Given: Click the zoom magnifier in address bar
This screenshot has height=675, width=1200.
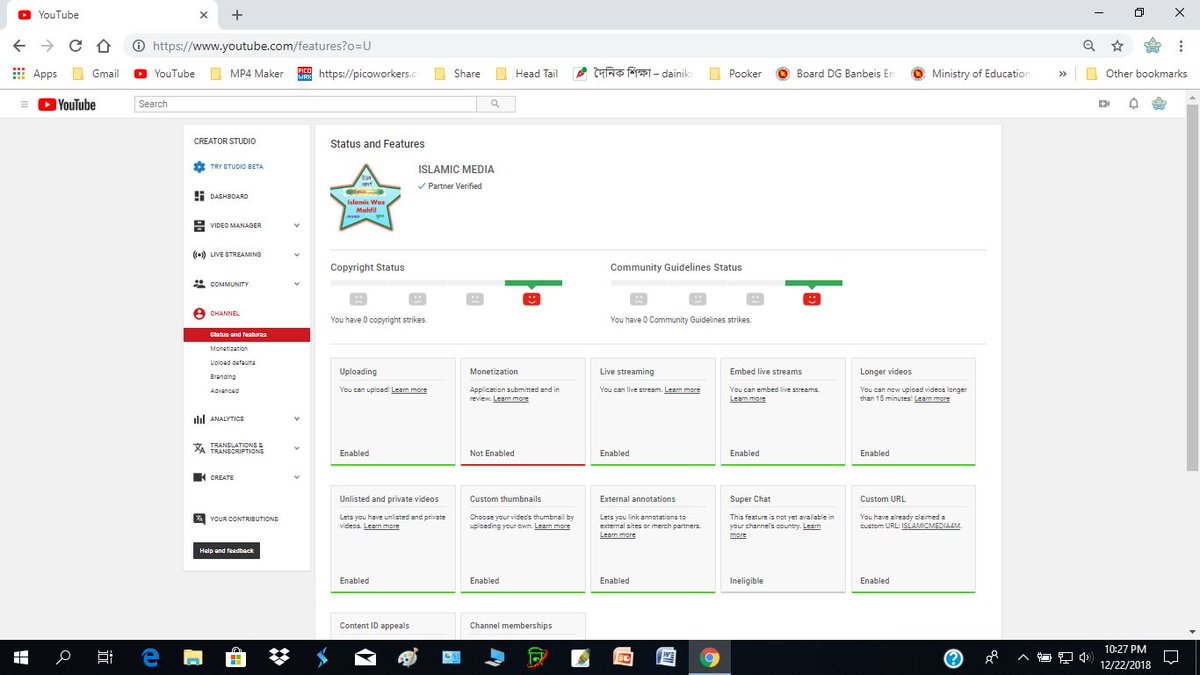Looking at the screenshot, I should click(1089, 46).
